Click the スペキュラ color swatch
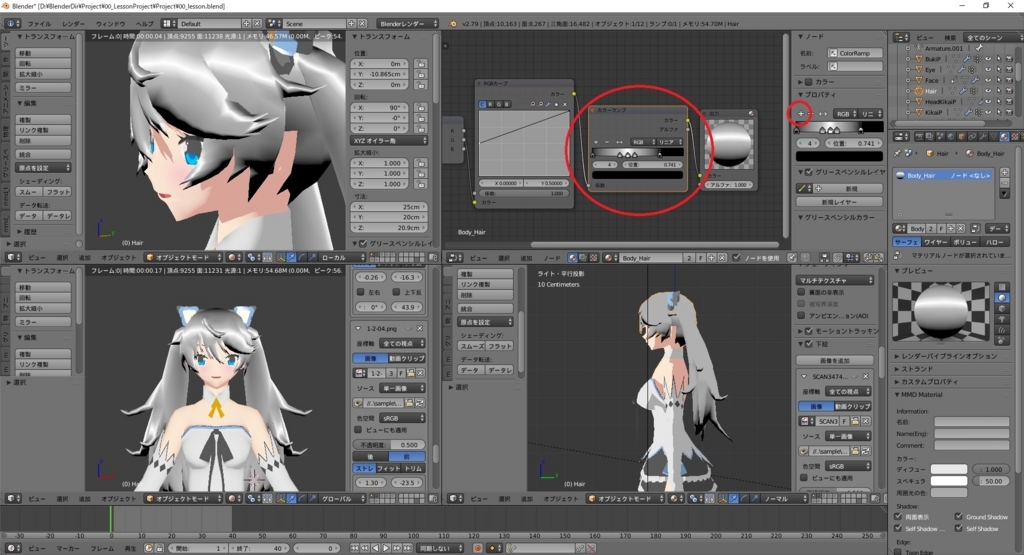 (949, 481)
